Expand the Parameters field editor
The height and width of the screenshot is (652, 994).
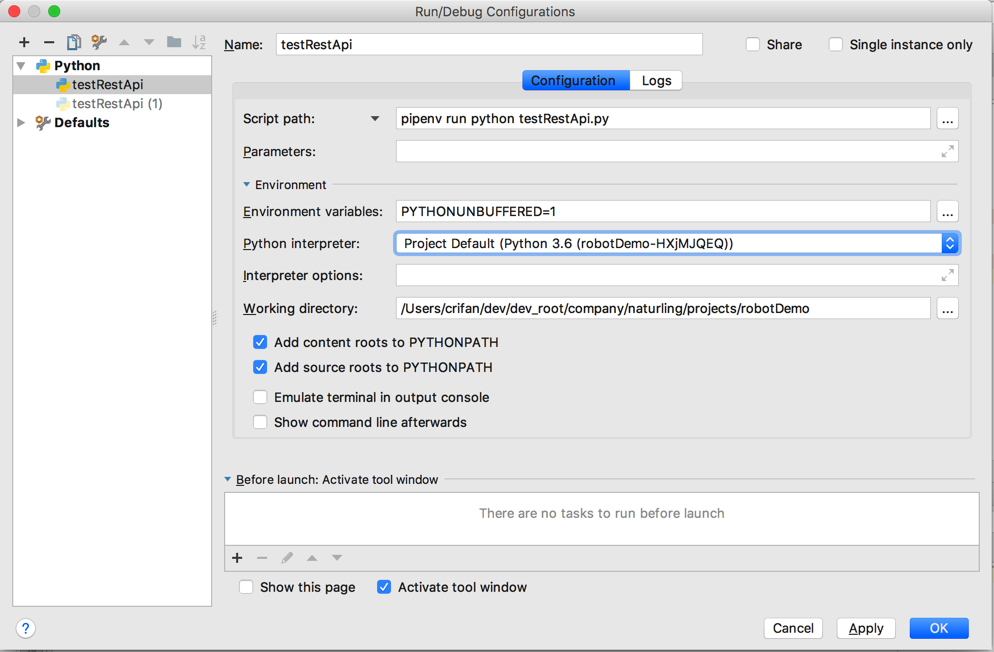[947, 152]
